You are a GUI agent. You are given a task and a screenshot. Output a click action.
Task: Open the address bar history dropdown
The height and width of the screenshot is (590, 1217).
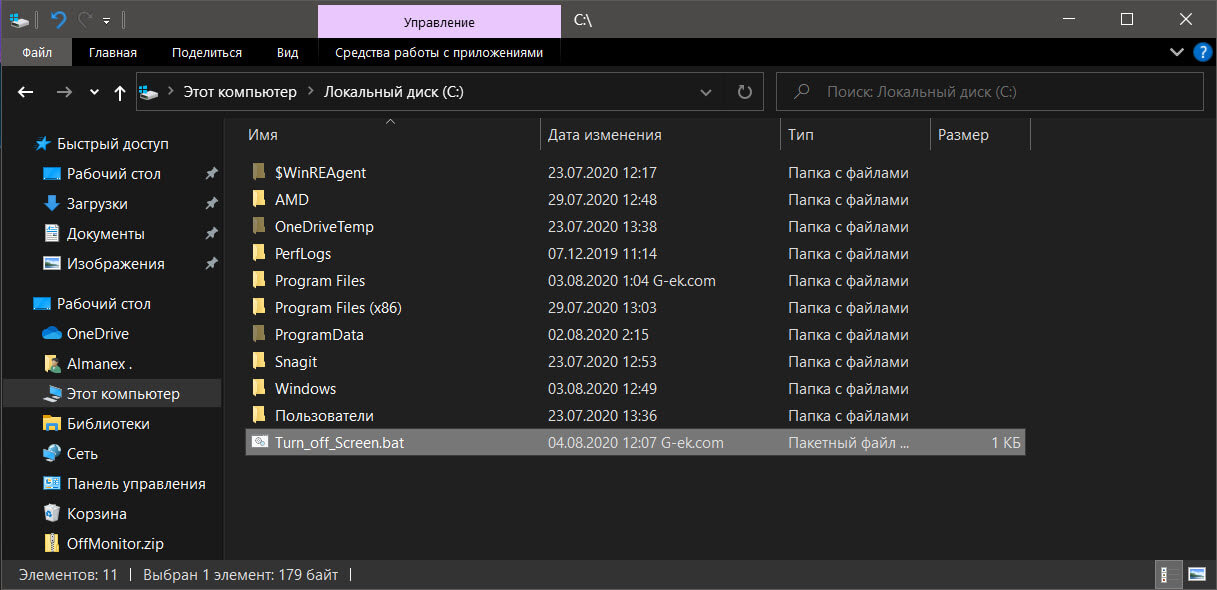pos(706,92)
